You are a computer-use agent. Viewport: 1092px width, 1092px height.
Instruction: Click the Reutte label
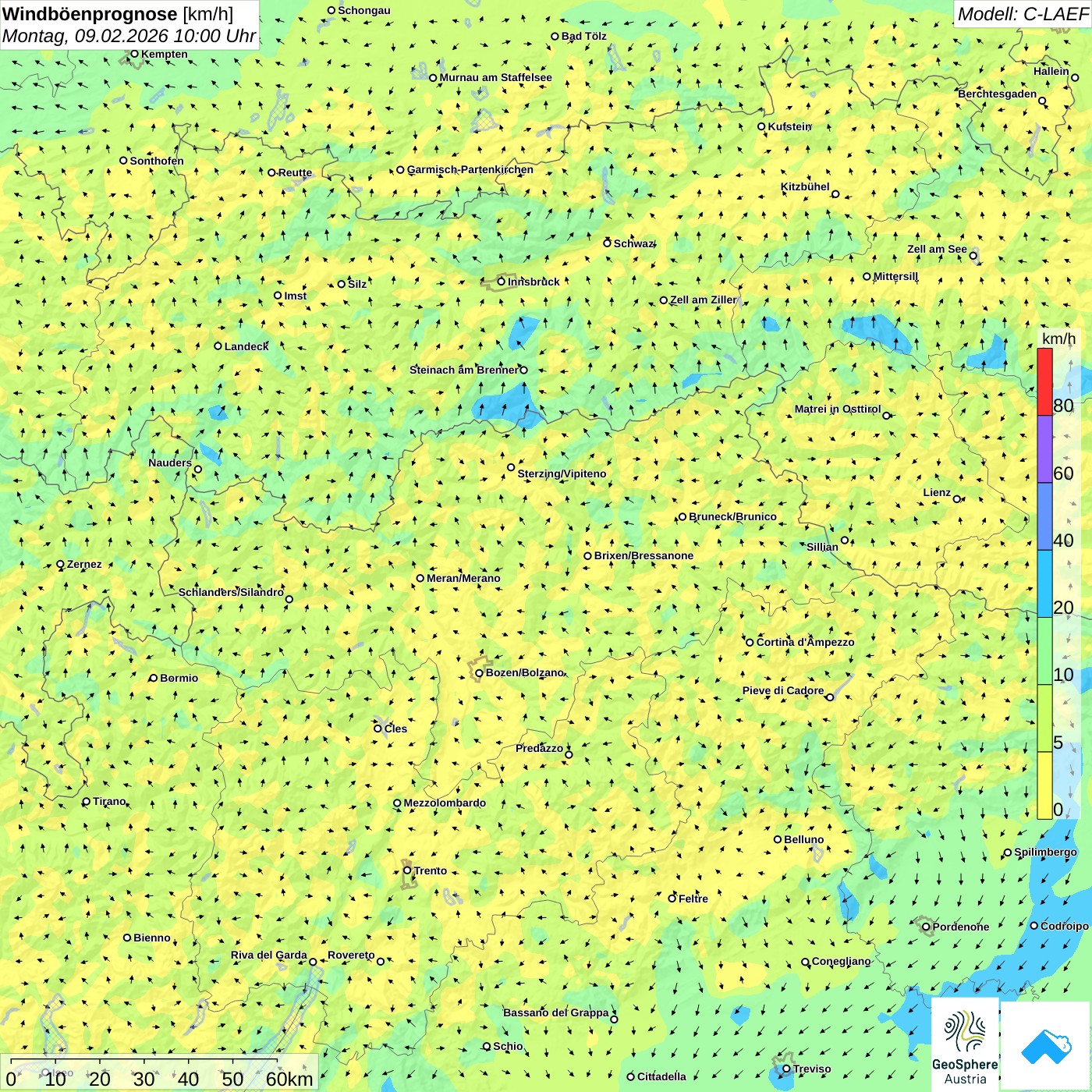[x=295, y=173]
